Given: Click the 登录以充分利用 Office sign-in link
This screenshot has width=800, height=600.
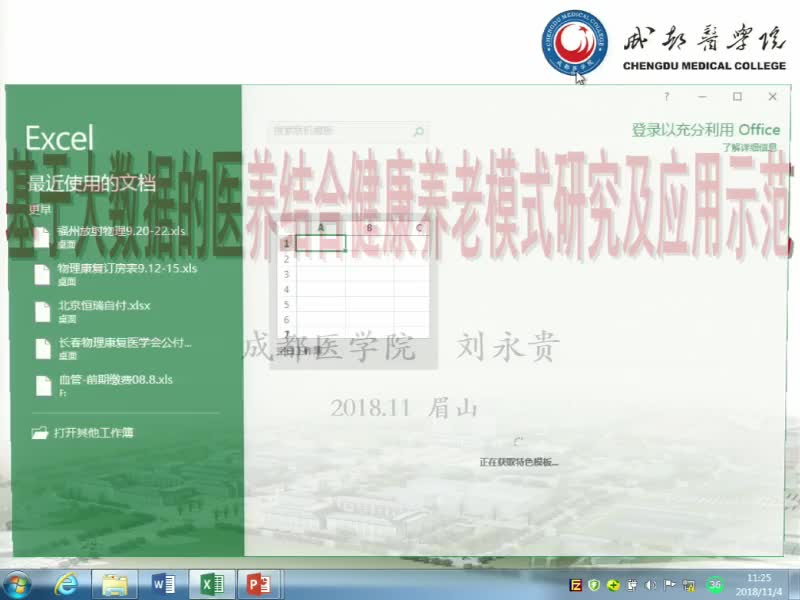Looking at the screenshot, I should pyautogui.click(x=706, y=130).
